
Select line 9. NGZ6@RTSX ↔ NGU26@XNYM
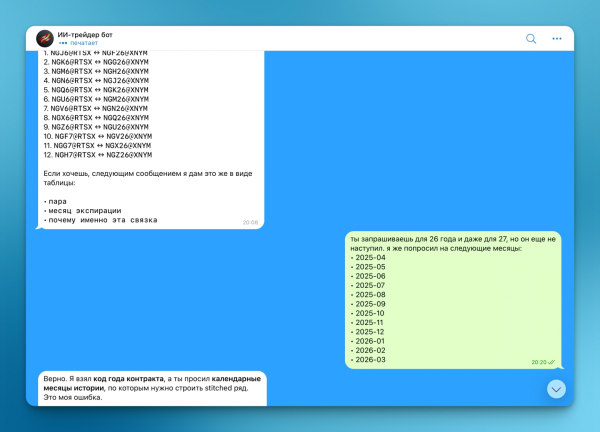96,127
